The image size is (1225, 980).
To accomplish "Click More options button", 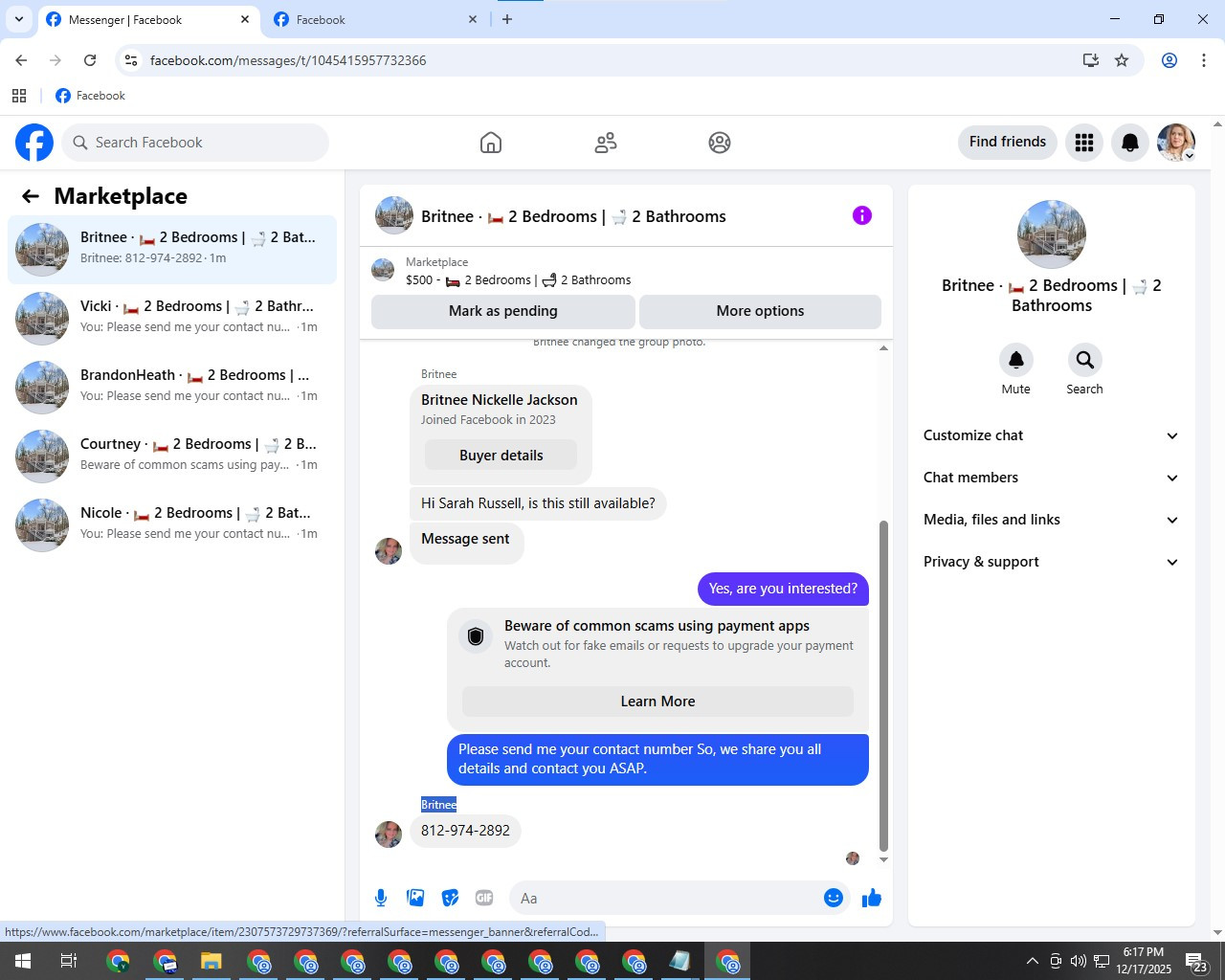I will (760, 311).
